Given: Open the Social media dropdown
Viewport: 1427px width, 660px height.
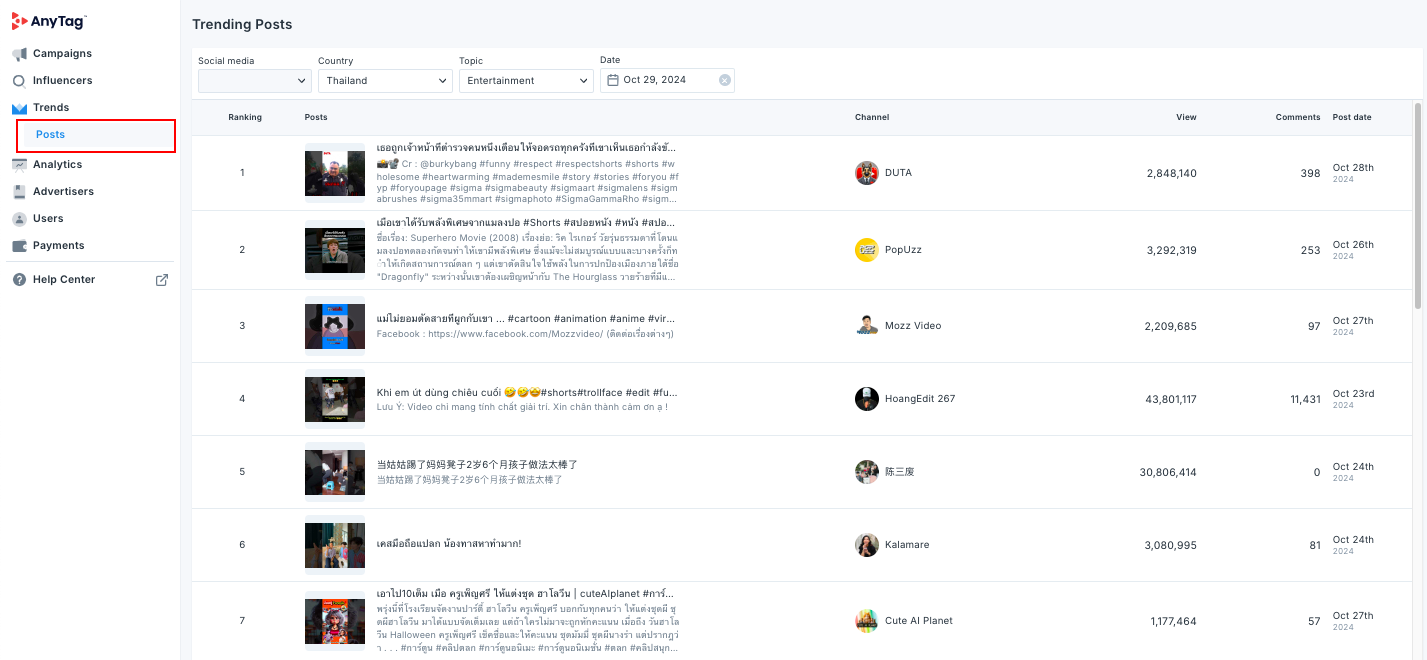Looking at the screenshot, I should point(254,81).
